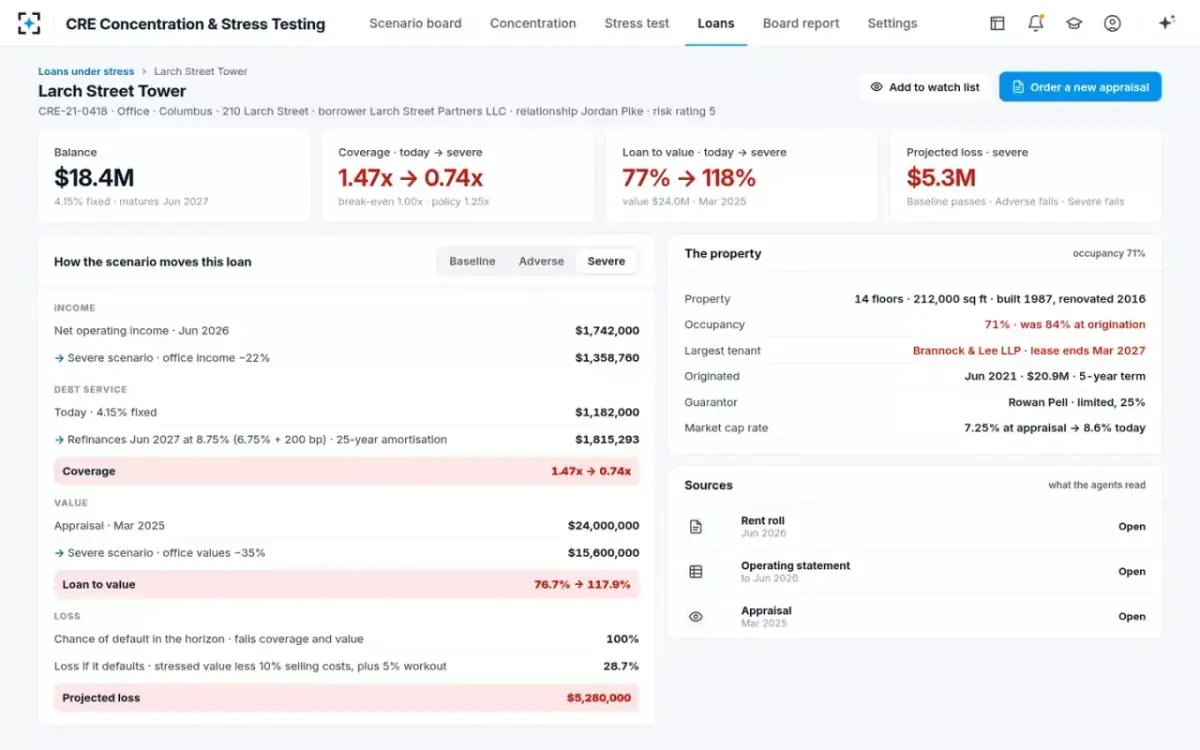Switch to Adverse scenario
This screenshot has height=750, width=1200.
pyautogui.click(x=541, y=261)
